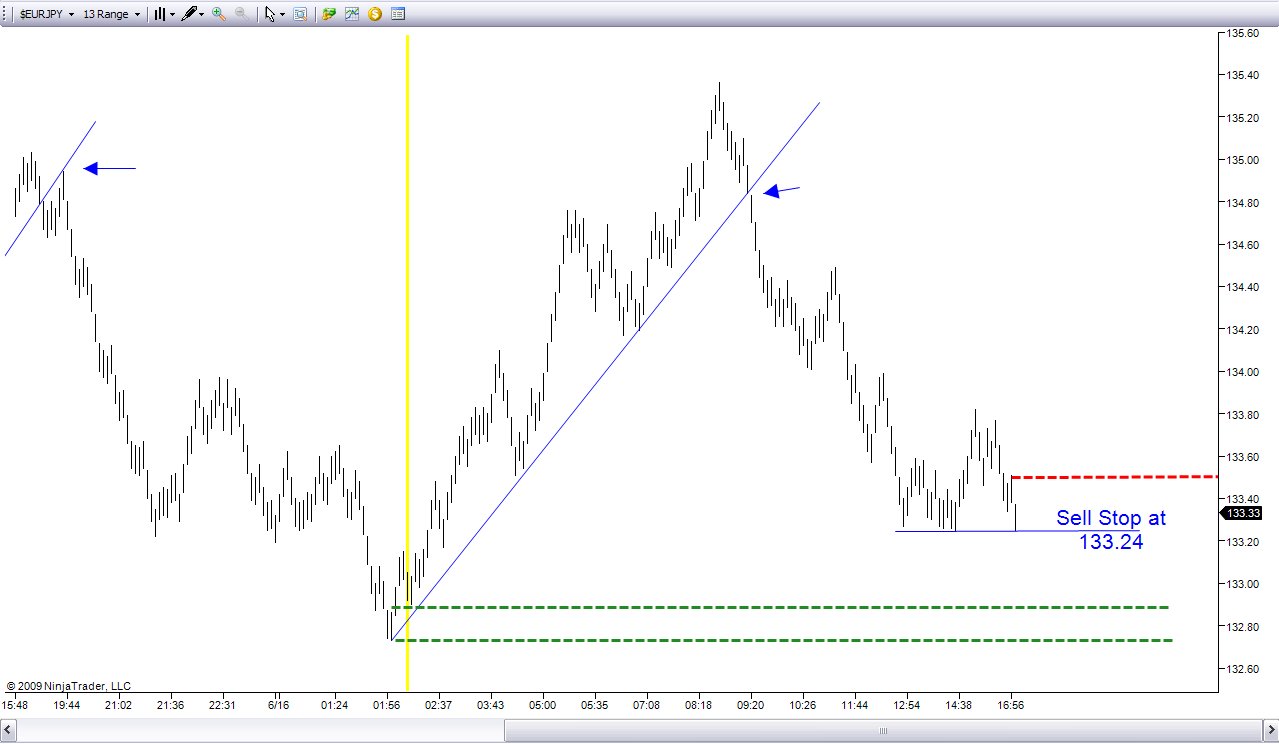The height and width of the screenshot is (744, 1279).
Task: Open the $EURJPY instrument selector
Action: tap(47, 14)
